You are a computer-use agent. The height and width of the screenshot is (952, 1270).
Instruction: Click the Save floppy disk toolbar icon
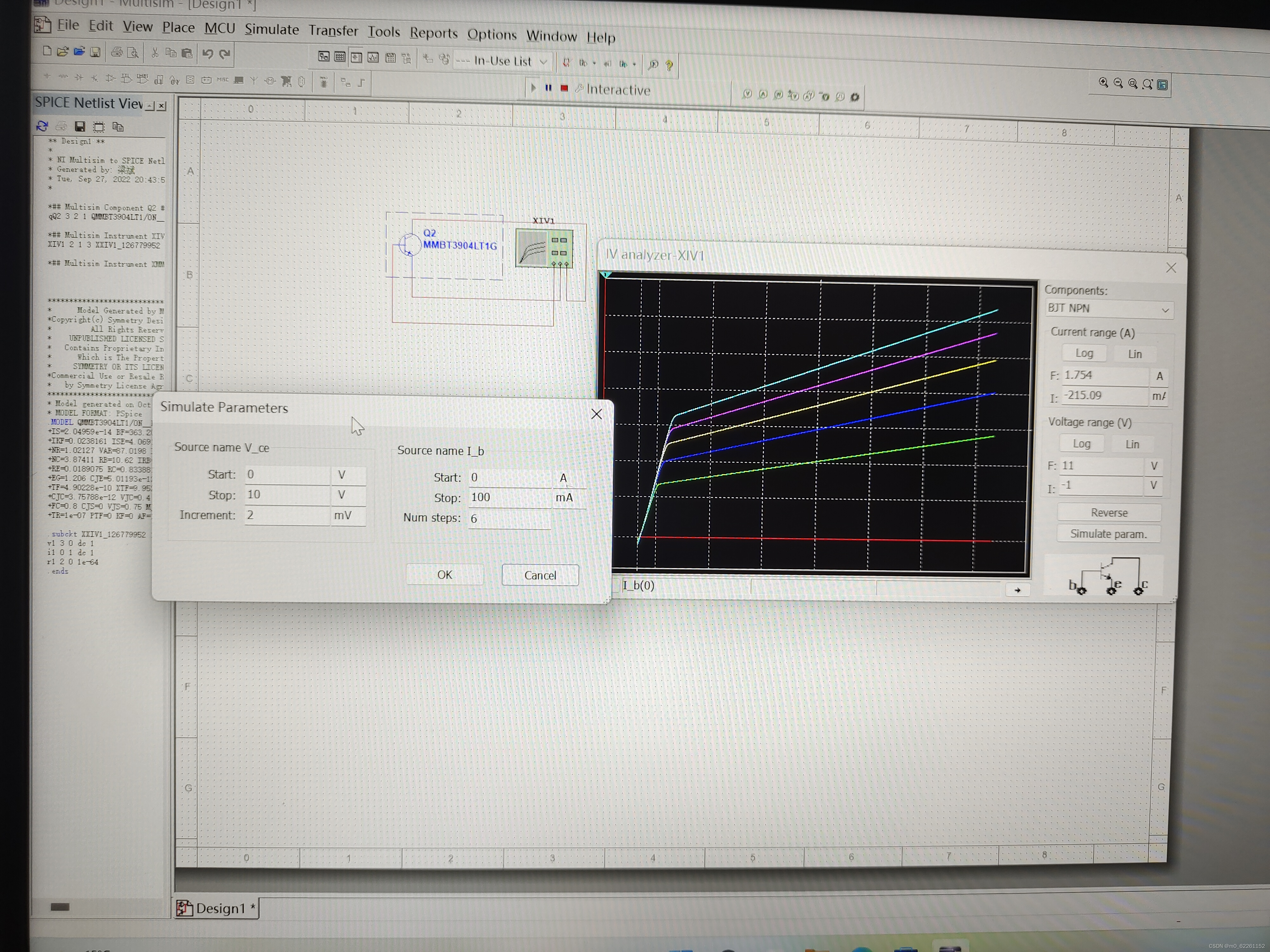coord(95,52)
